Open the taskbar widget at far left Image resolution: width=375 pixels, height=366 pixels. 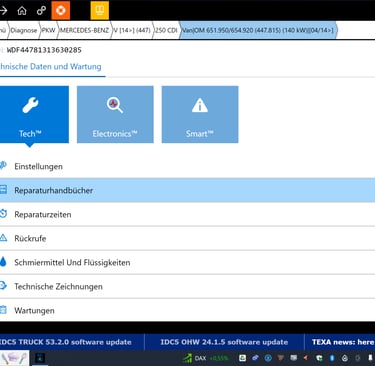[x=14, y=358]
